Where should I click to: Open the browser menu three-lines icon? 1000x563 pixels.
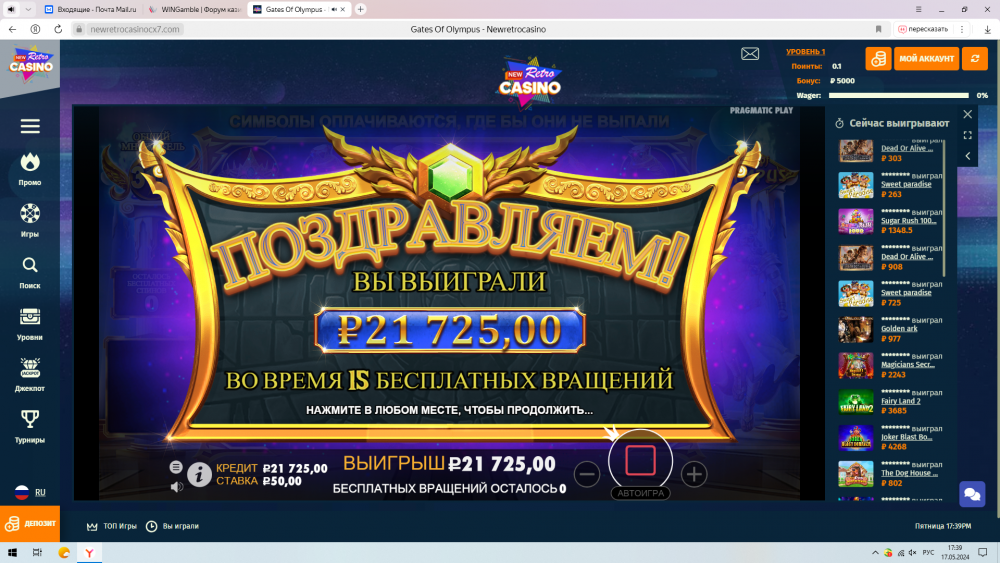pyautogui.click(x=918, y=10)
